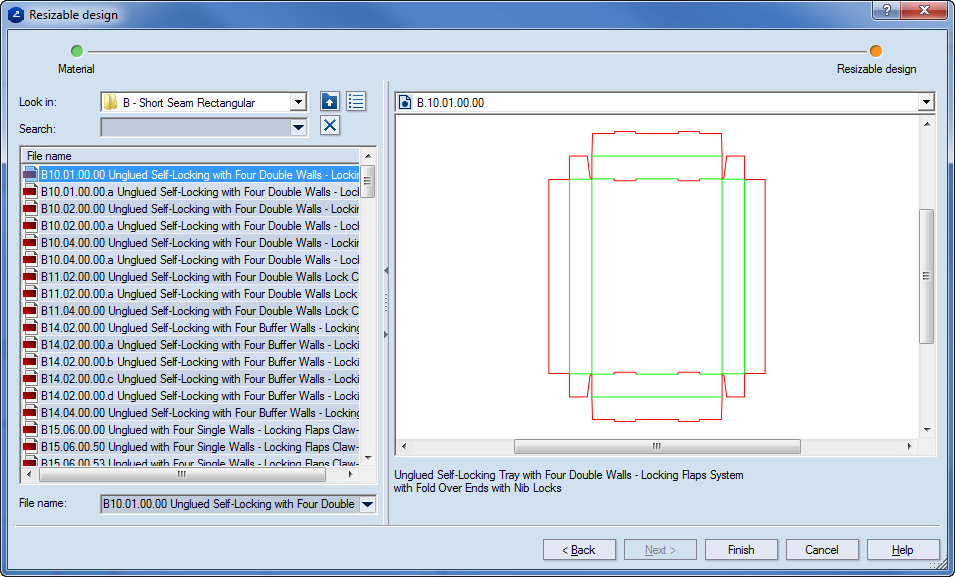
Task: Click the green Material step circle
Action: coord(77,51)
